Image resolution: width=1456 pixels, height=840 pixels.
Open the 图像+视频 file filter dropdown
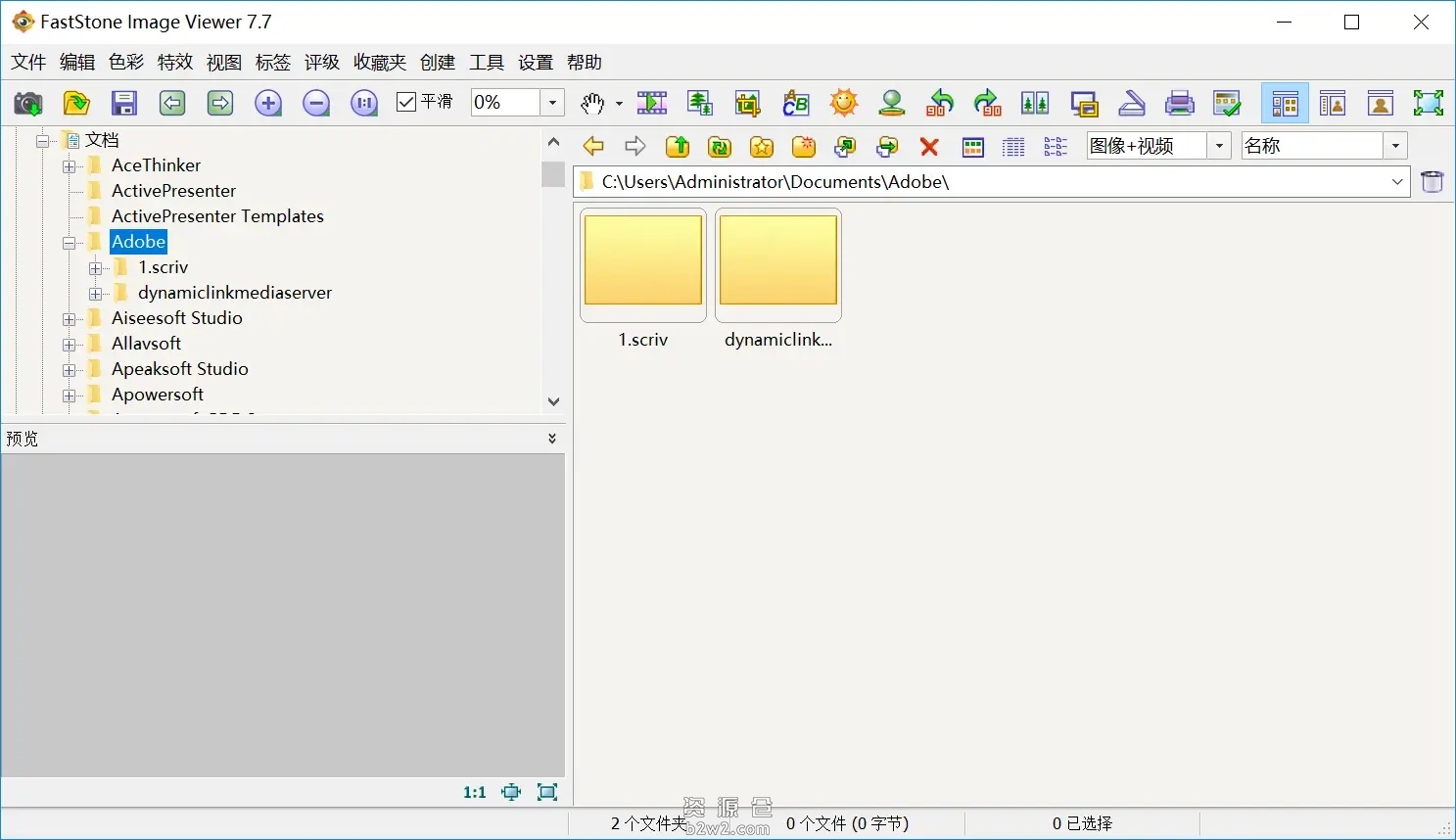1219,146
